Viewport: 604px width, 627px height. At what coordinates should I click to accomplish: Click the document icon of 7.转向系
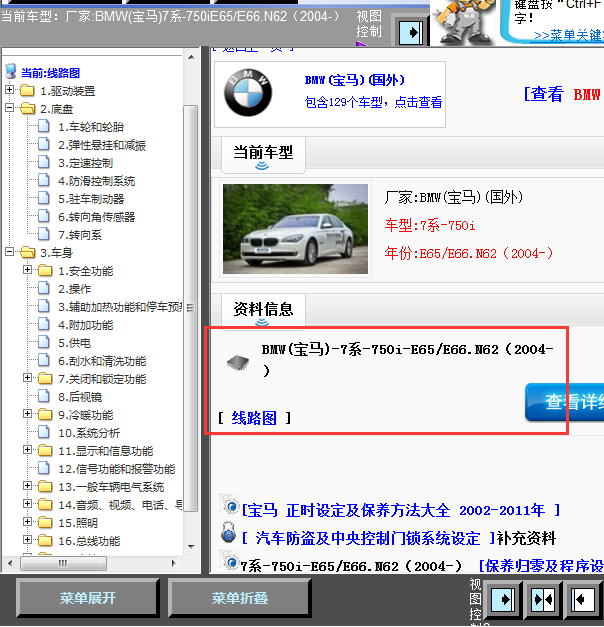pyautogui.click(x=44, y=234)
